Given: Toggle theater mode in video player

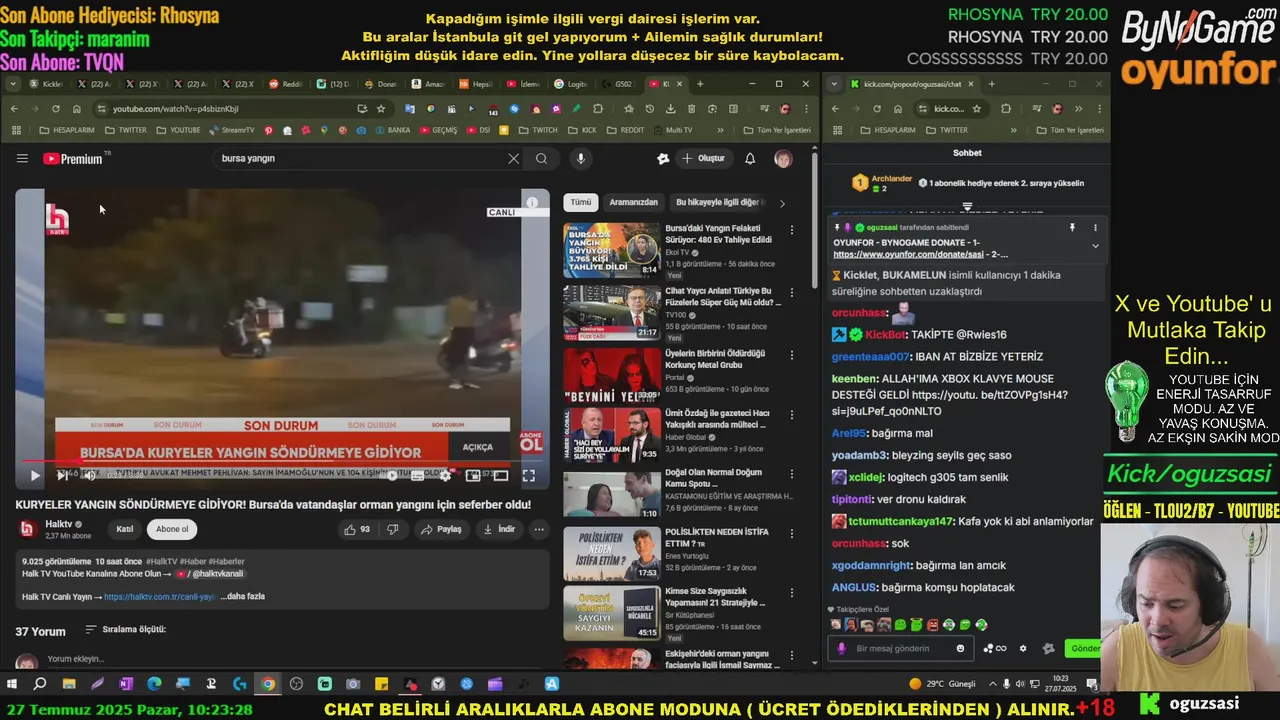Looking at the screenshot, I should tap(501, 476).
